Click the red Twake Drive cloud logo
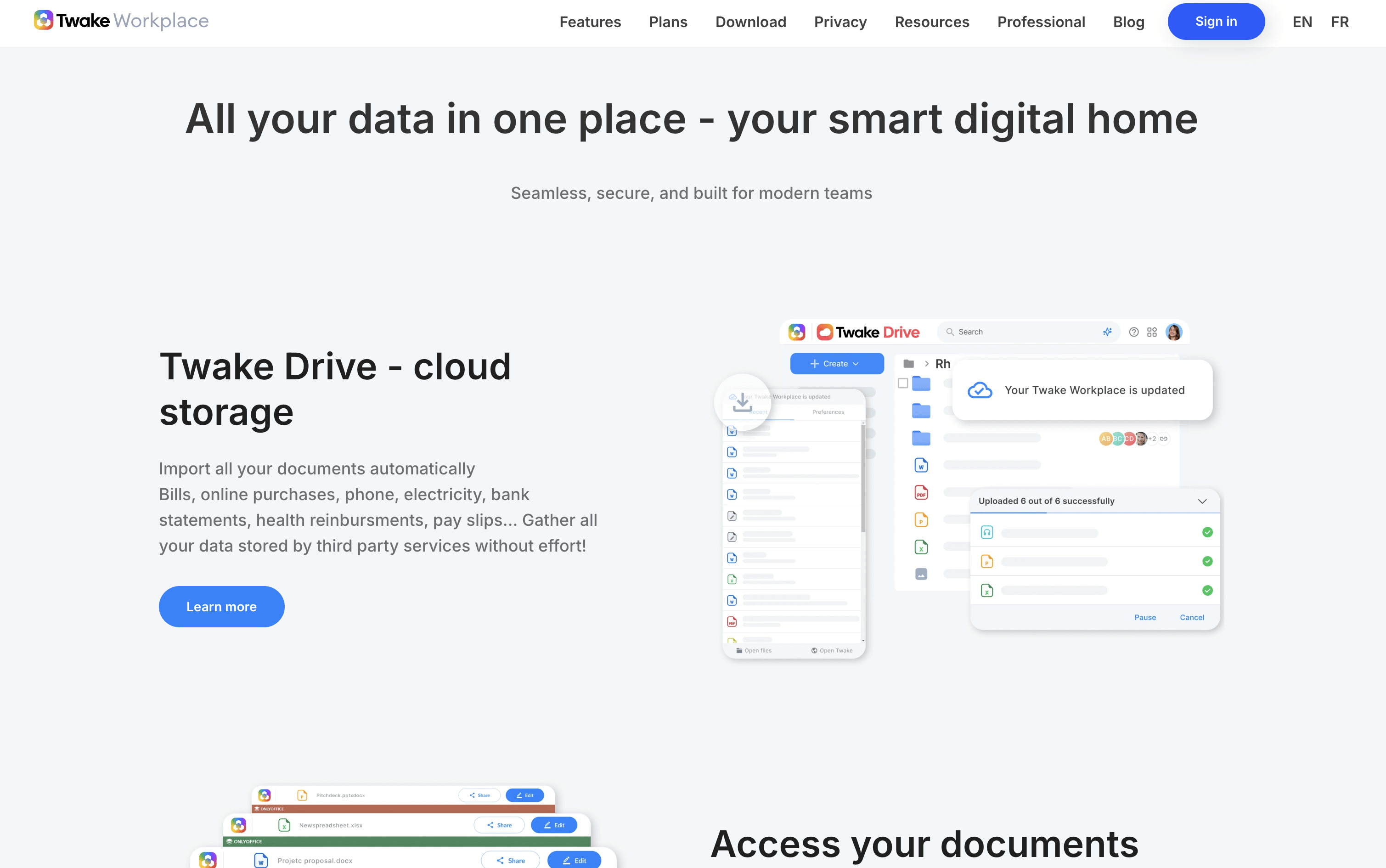The height and width of the screenshot is (868, 1386). click(x=825, y=332)
